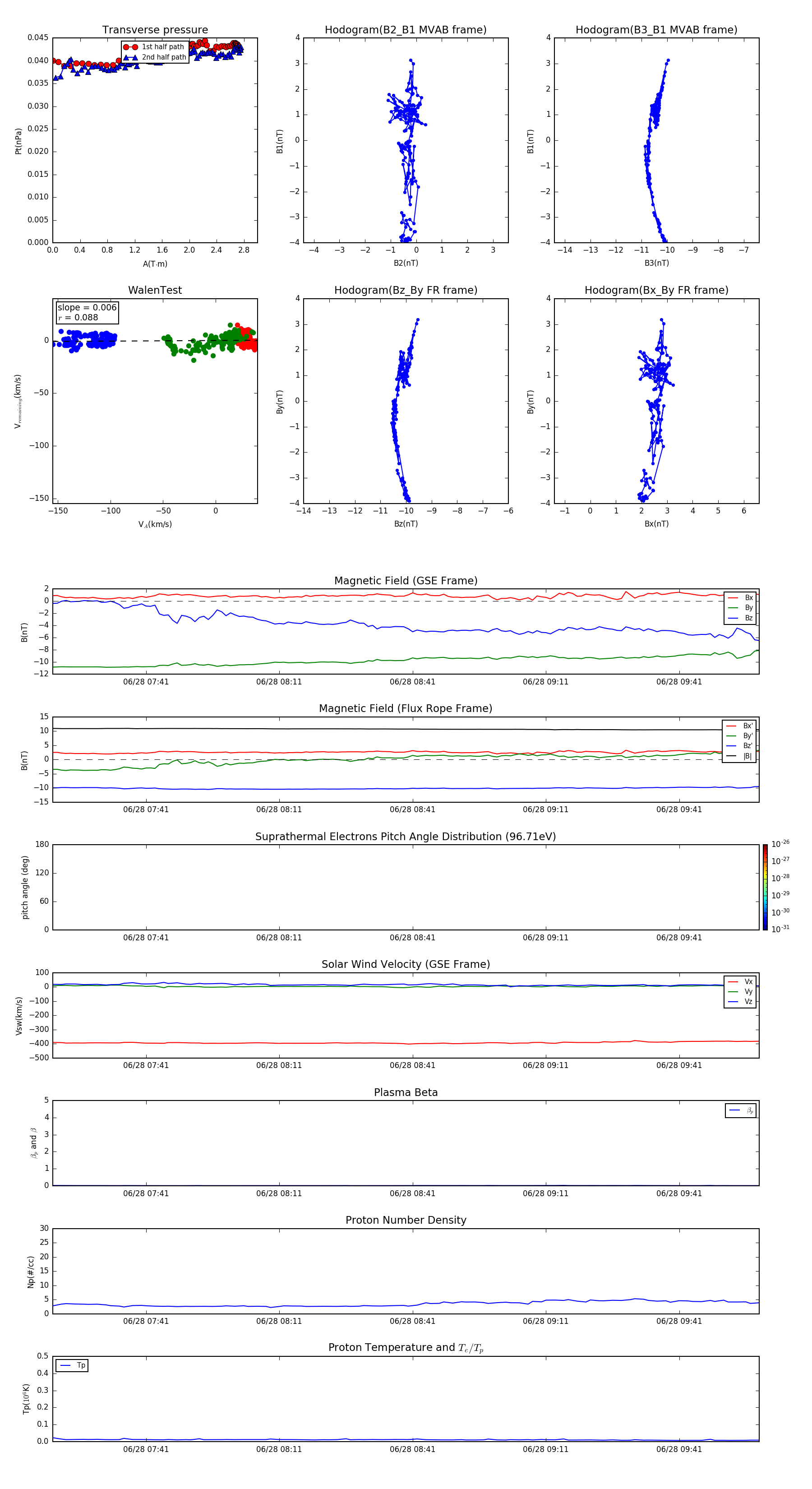Click '06/28 07:41' tick under solar wind velocity
Viewport: 812px width, 1489px height.
[146, 1065]
